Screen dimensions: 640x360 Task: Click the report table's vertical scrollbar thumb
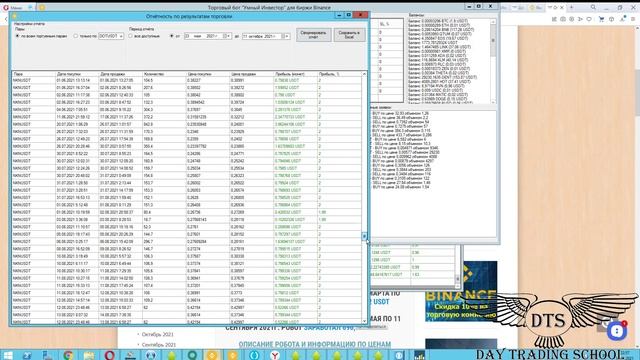click(x=364, y=236)
